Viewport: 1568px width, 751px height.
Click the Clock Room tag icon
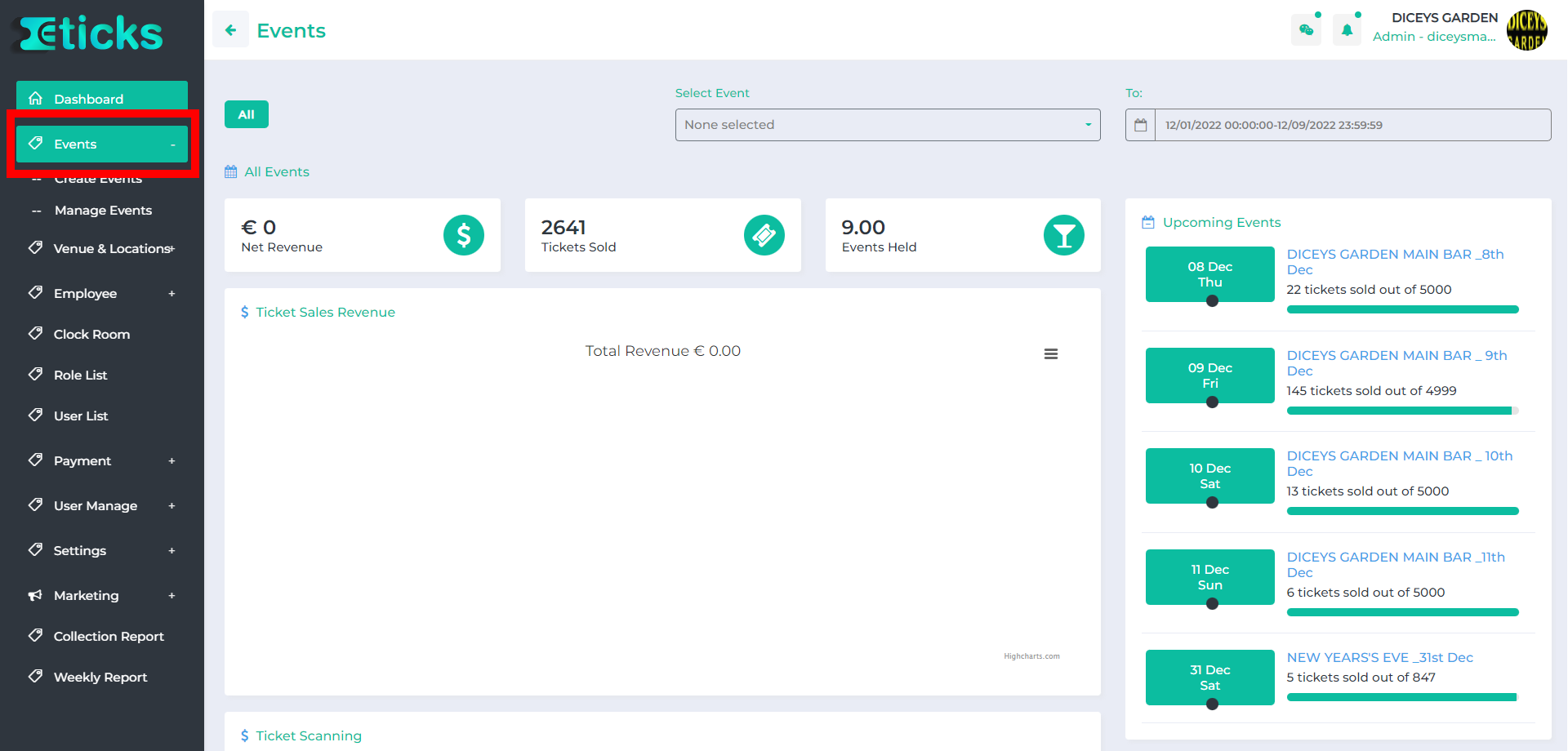coord(35,333)
